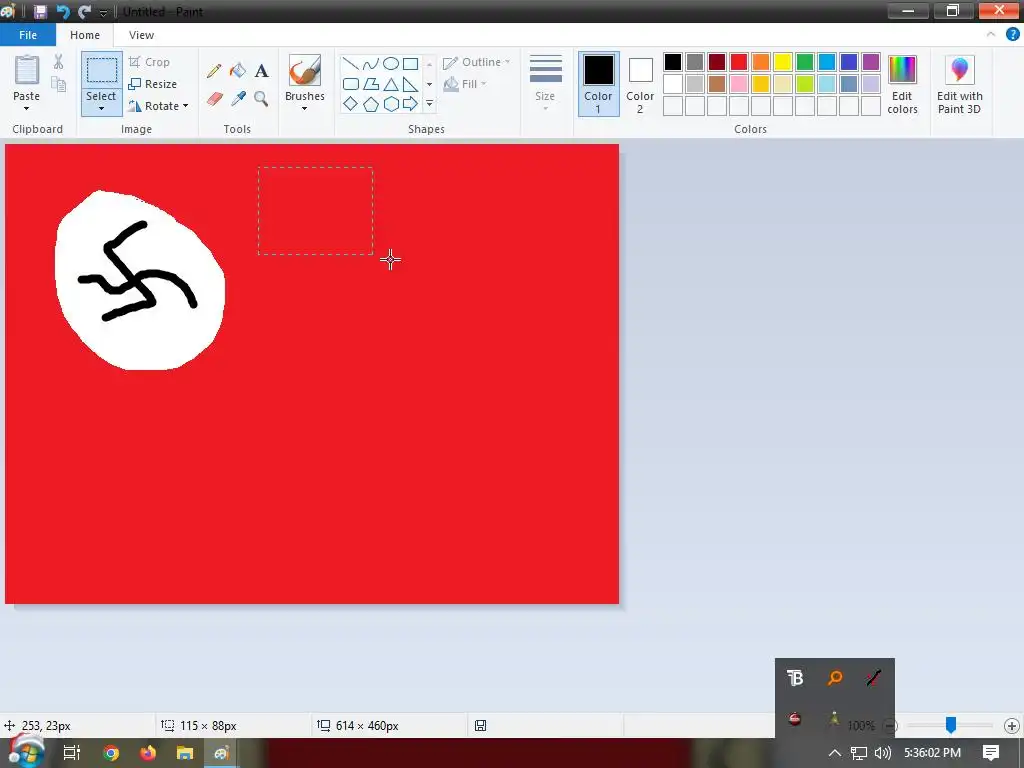Click the Brushes tool icon

point(304,71)
